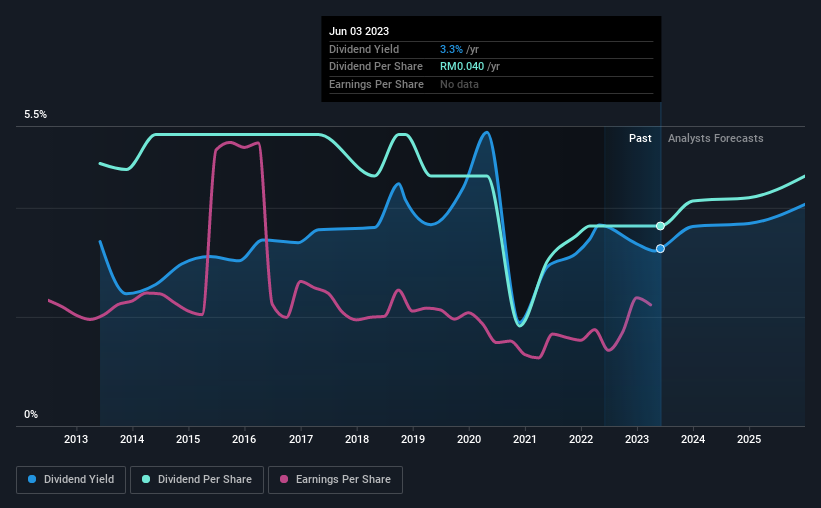Click the 2023 x-axis label
The width and height of the screenshot is (821, 508).
(637, 439)
